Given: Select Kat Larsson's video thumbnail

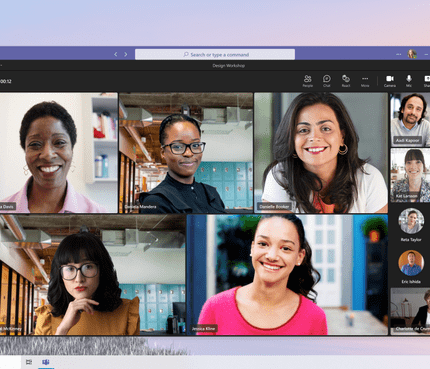Looking at the screenshot, I should pos(410,175).
